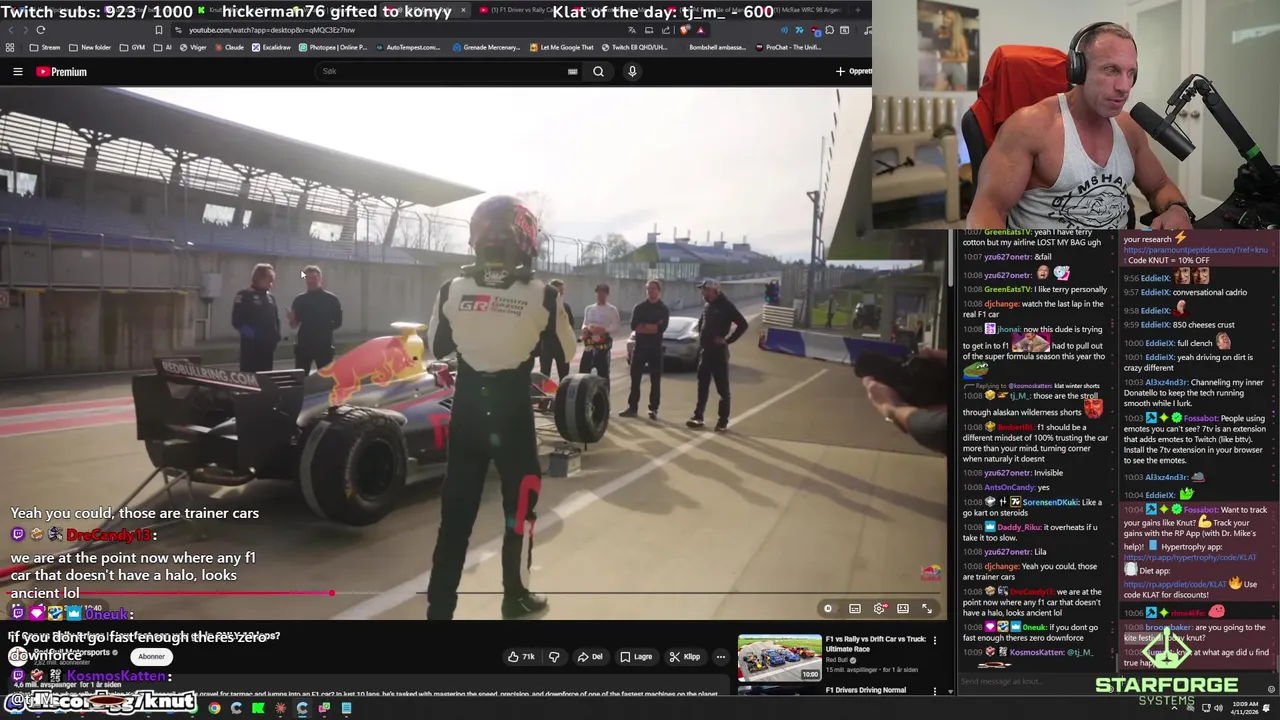
Task: Open the GYM bookmarks folder
Action: (x=132, y=47)
